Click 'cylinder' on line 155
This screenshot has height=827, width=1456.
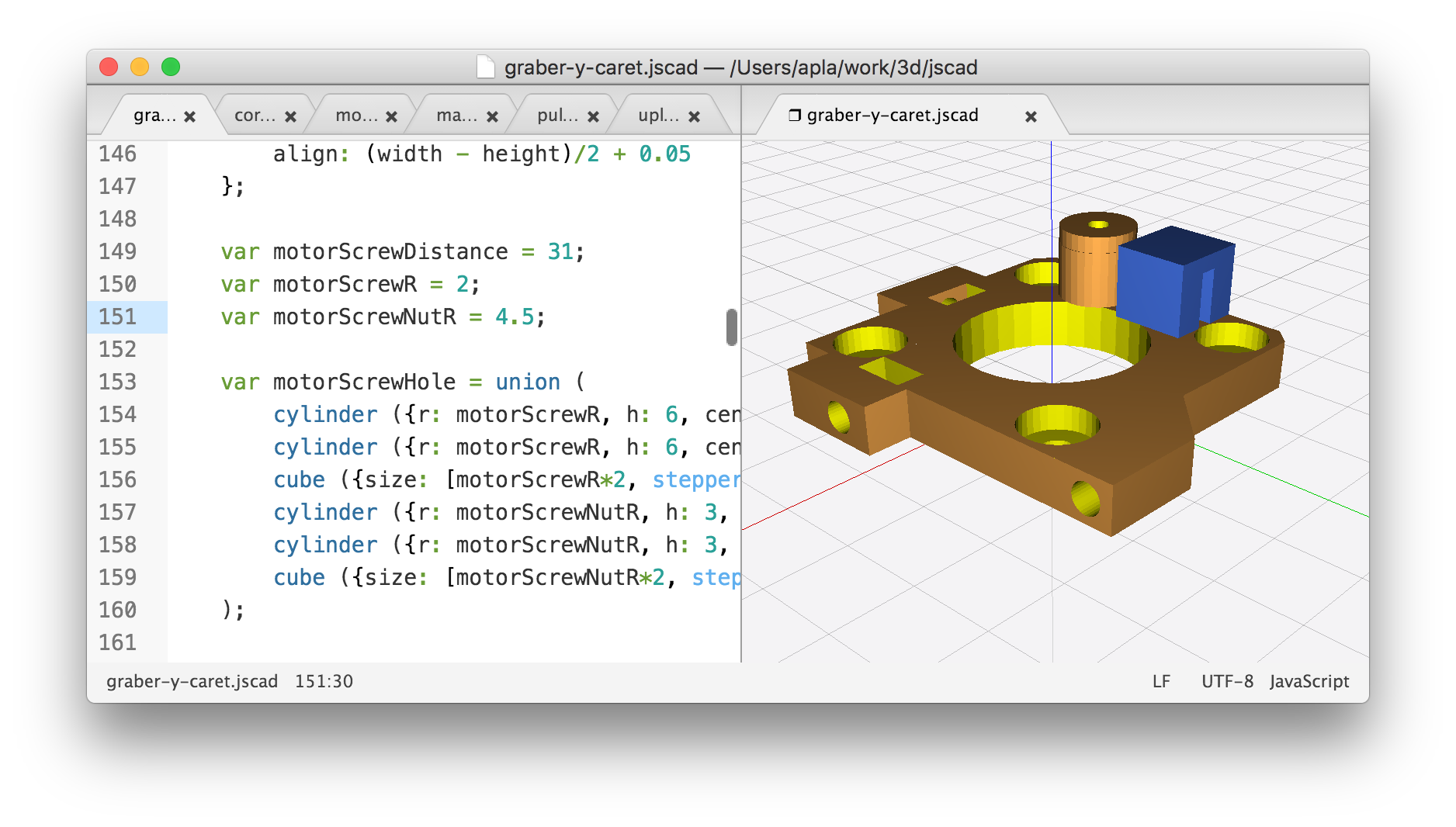pyautogui.click(x=325, y=447)
